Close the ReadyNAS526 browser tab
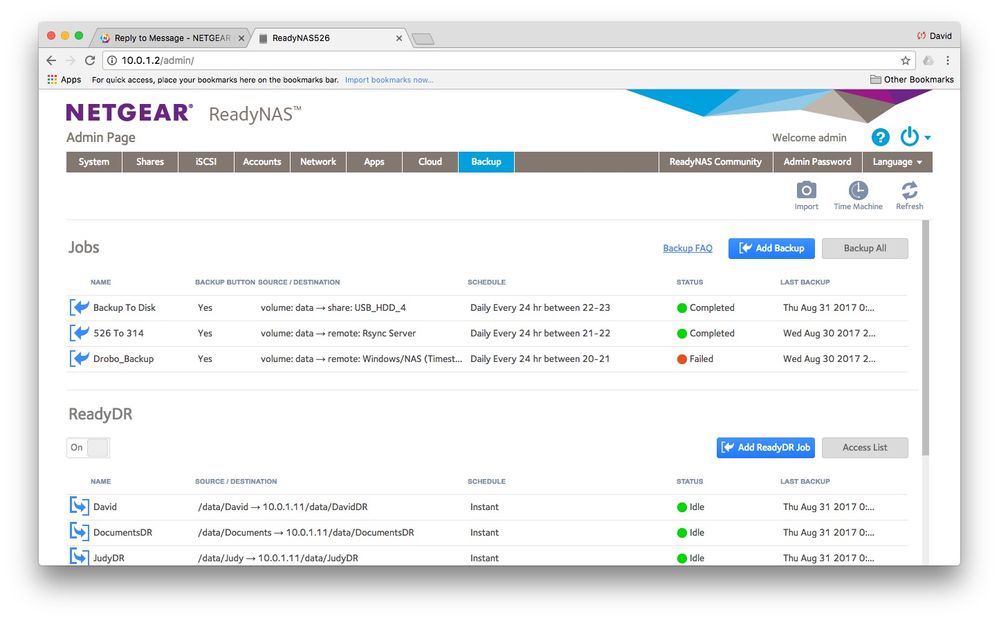The height and width of the screenshot is (621, 999). click(399, 38)
